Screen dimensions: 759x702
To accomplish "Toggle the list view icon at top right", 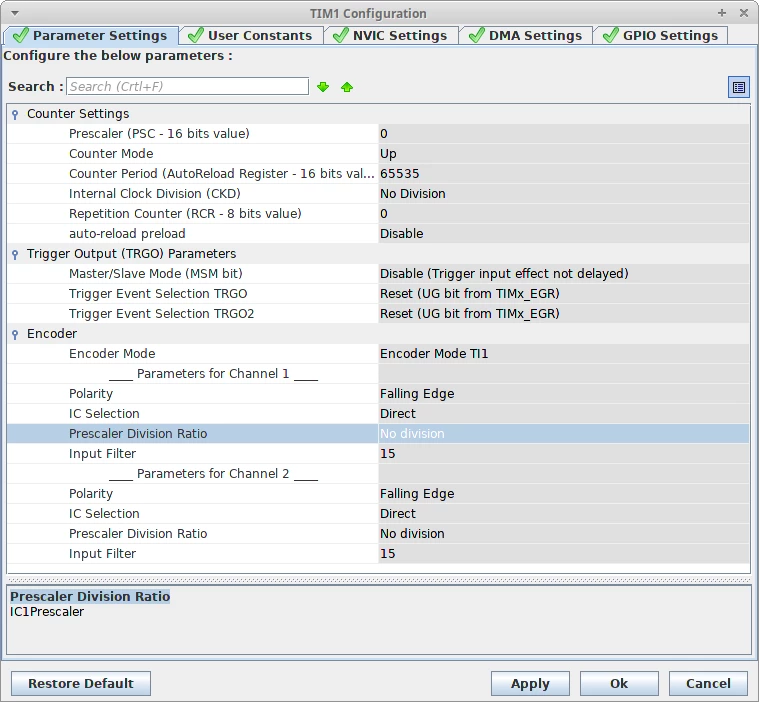I will click(739, 87).
